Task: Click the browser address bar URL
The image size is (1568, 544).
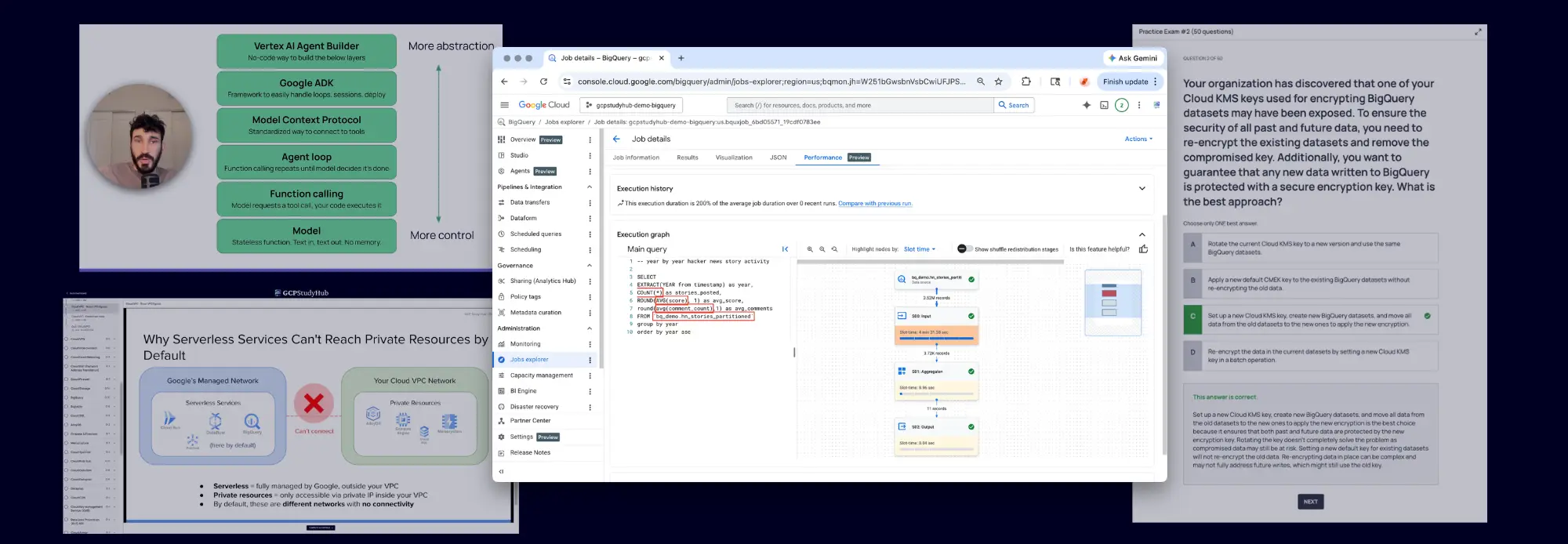Action: coord(771,82)
